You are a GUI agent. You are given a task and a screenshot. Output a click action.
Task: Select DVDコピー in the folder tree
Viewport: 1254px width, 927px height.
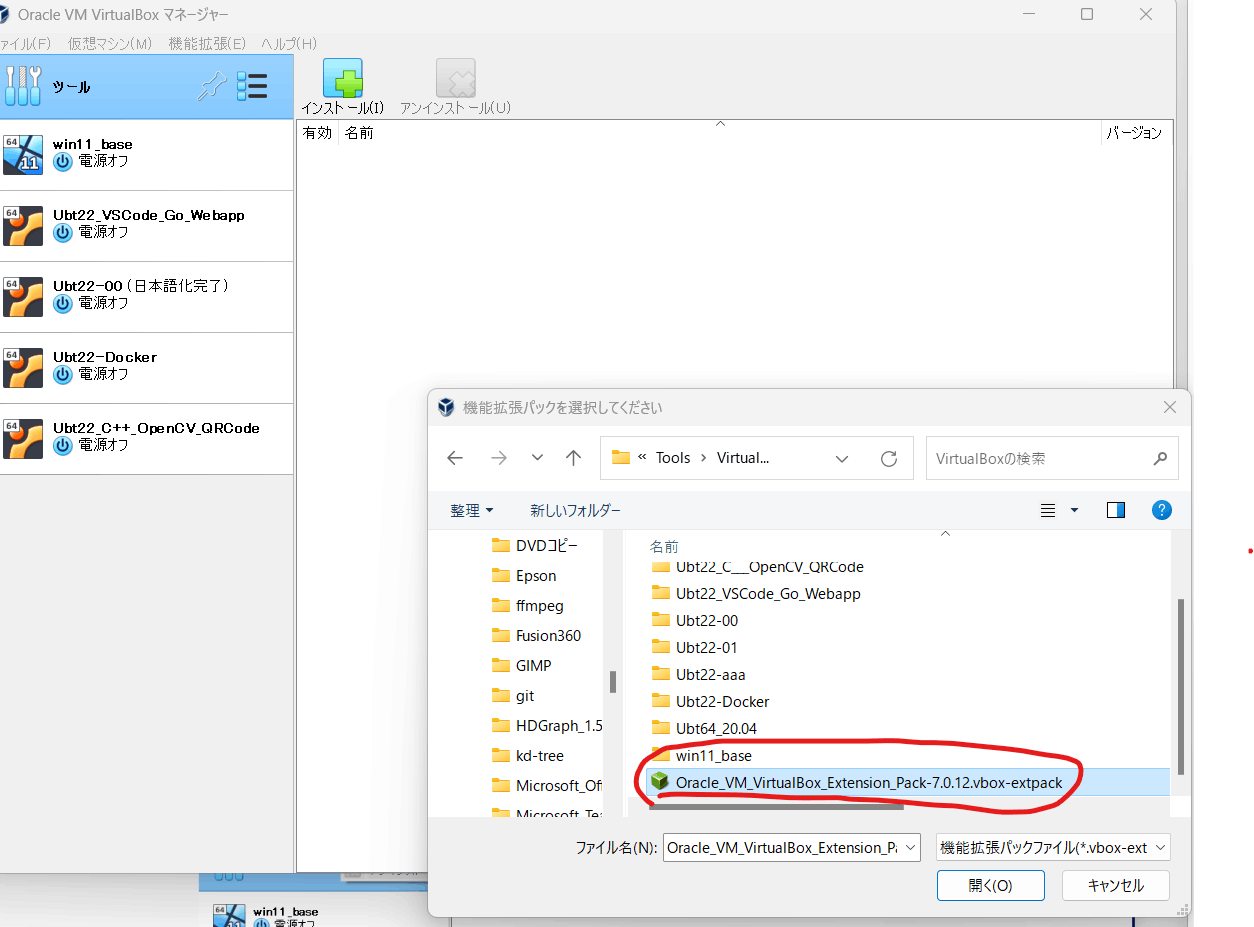click(546, 546)
